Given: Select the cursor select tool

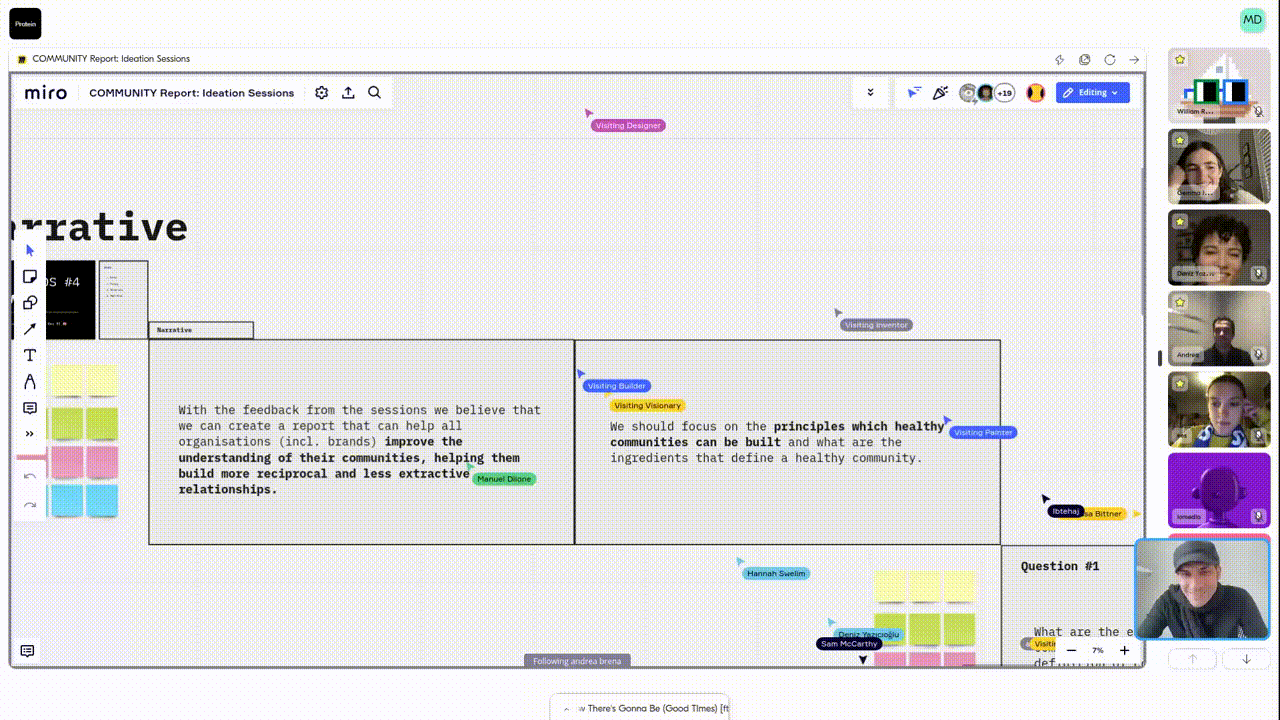Looking at the screenshot, I should click(30, 250).
